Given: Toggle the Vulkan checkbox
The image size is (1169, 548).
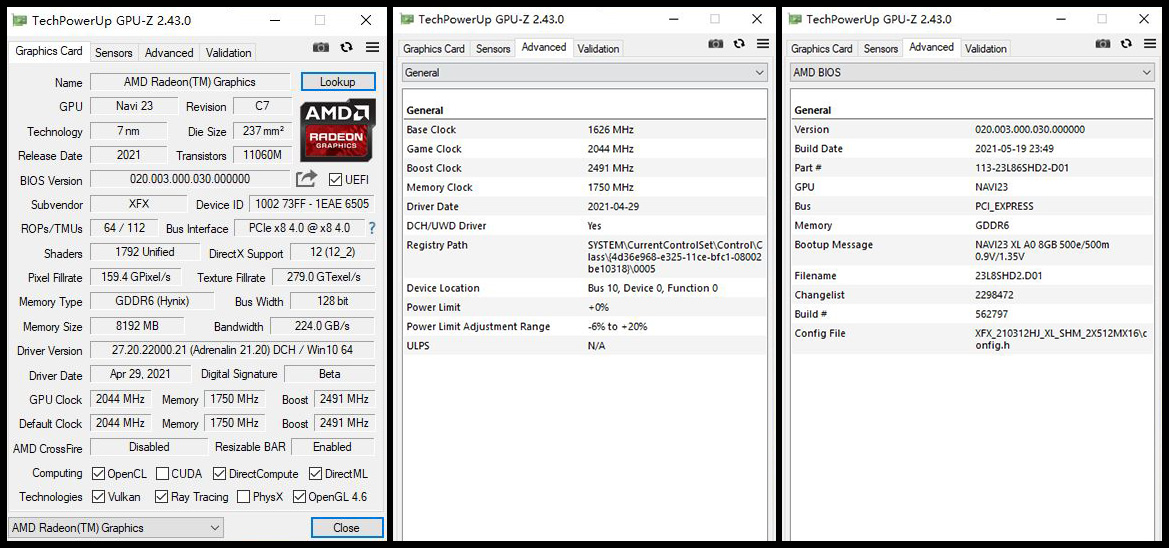Looking at the screenshot, I should 98,497.
